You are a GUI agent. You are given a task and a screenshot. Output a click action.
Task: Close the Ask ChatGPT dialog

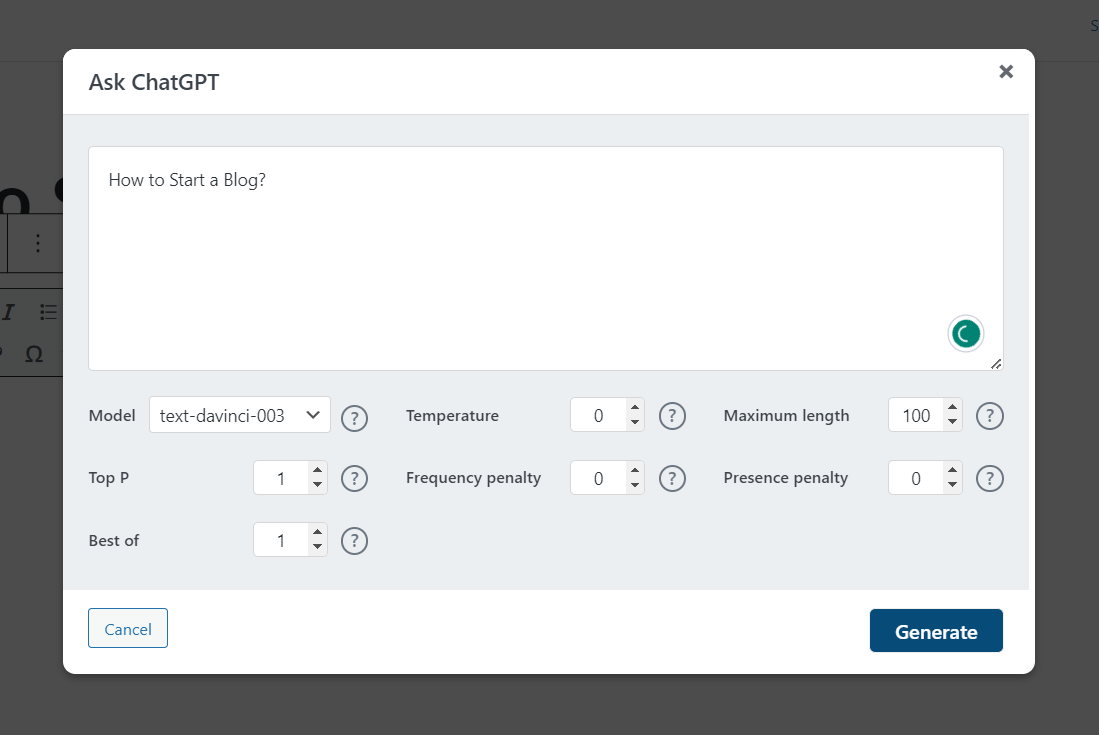point(1006,71)
